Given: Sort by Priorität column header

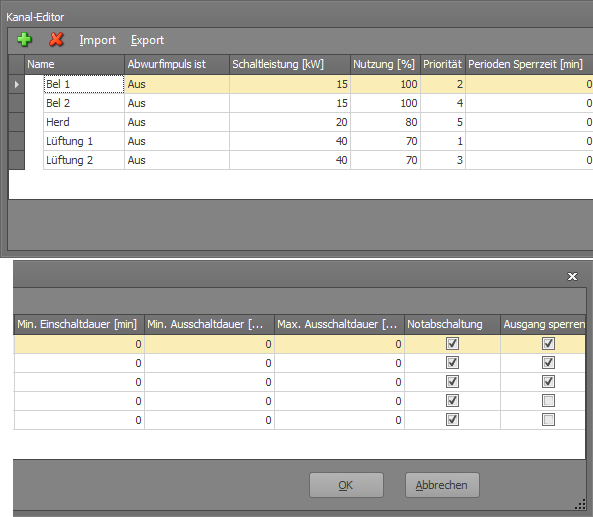Looking at the screenshot, I should click(x=443, y=64).
